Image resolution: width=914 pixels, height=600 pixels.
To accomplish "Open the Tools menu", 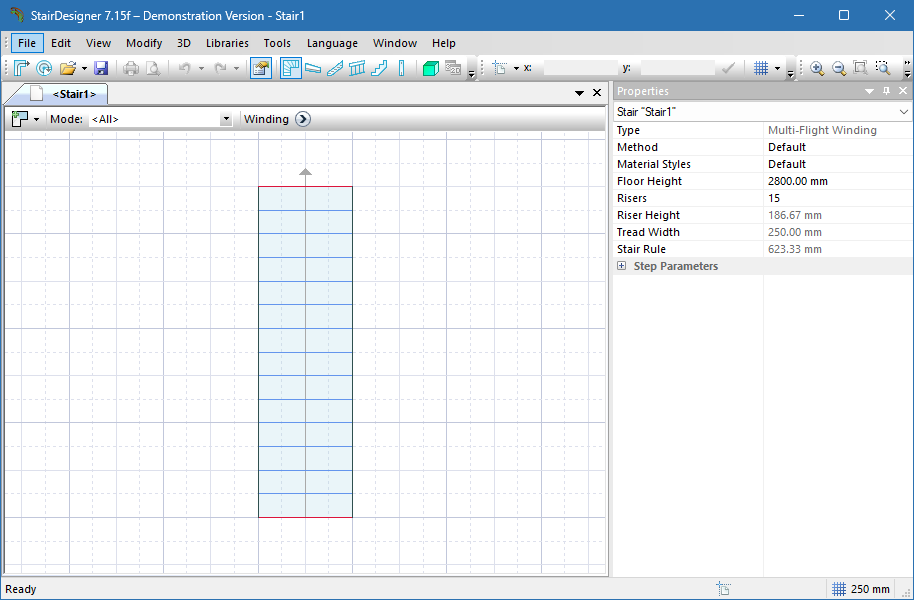I will [x=277, y=43].
